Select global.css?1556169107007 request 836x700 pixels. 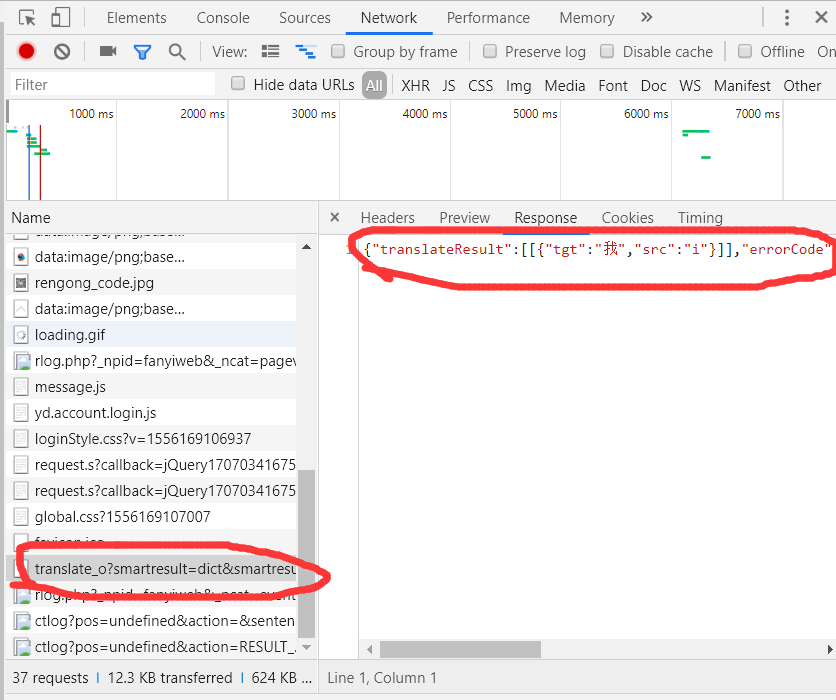151,517
